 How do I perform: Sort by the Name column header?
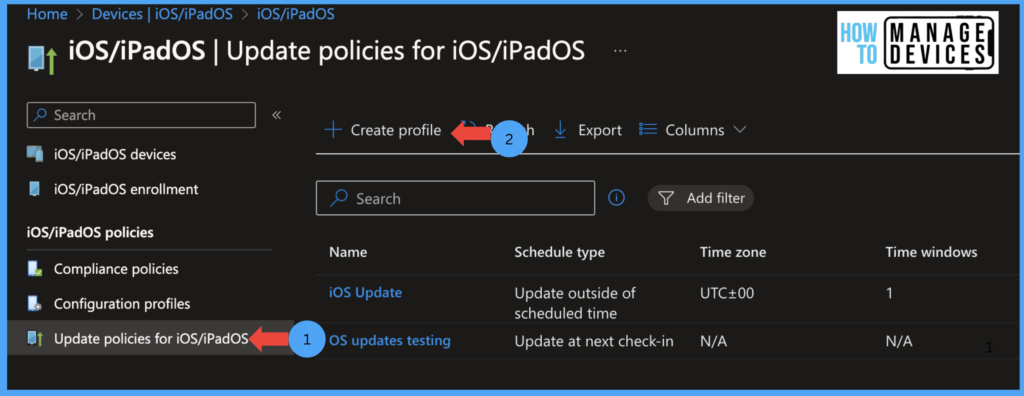(348, 252)
